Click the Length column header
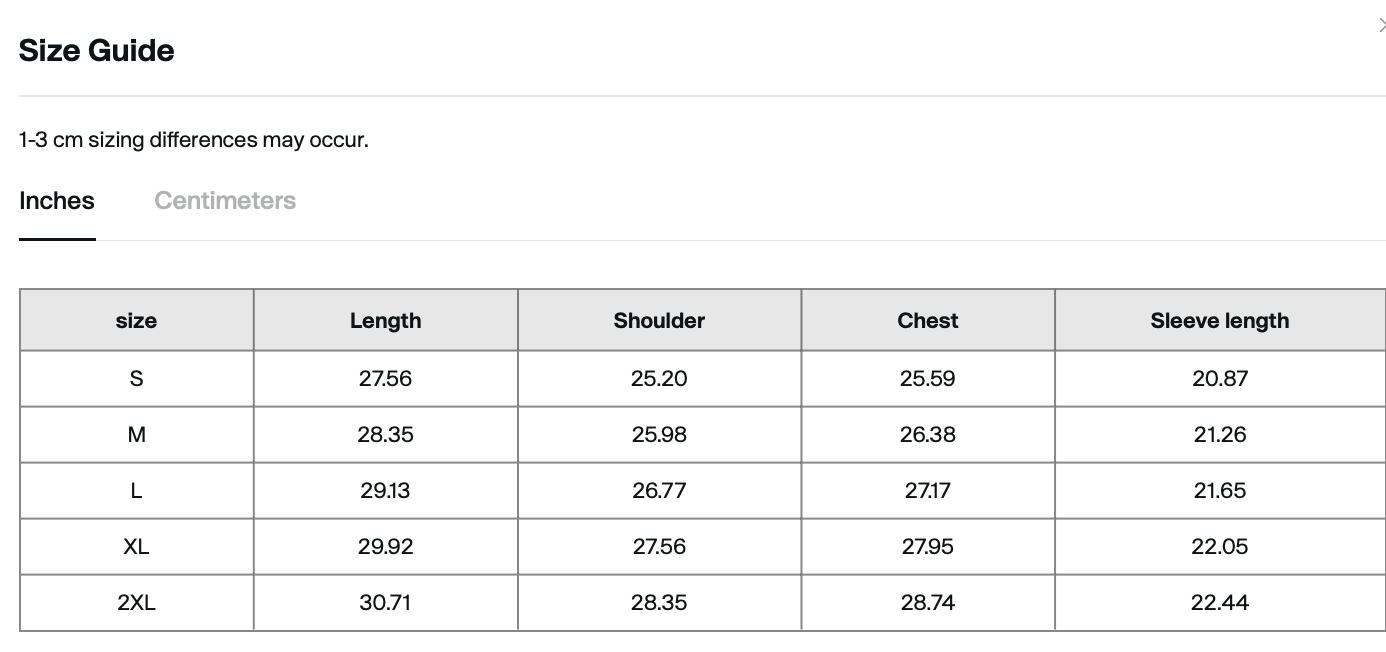Screen dimensions: 1386x652 [386, 321]
